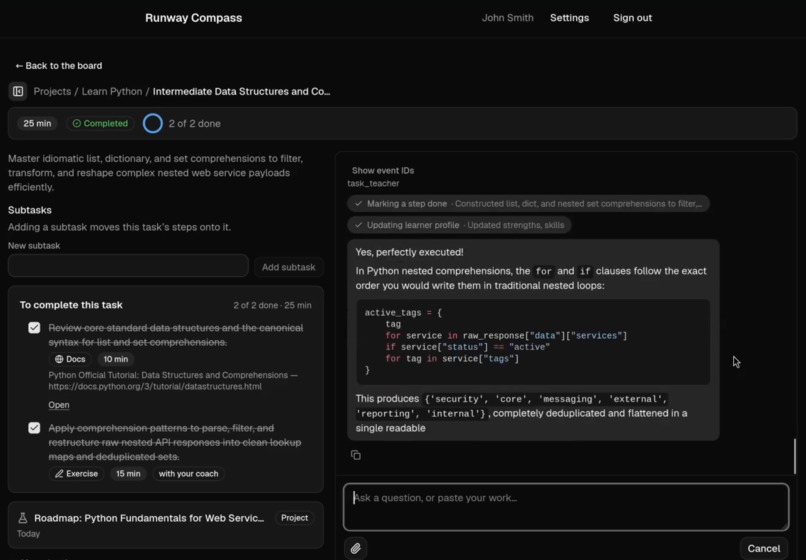
Task: Toggle Show event IDs
Action: pyautogui.click(x=382, y=170)
